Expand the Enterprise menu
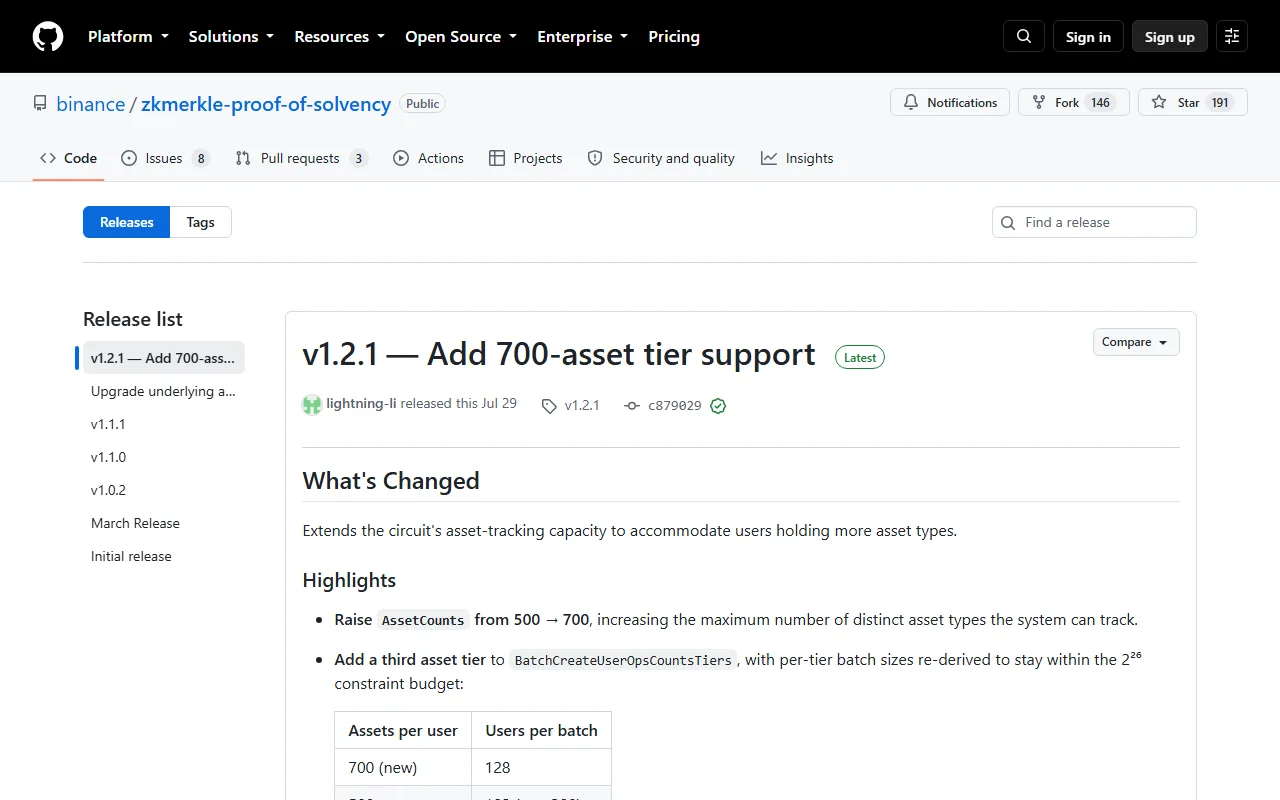Image resolution: width=1280 pixels, height=800 pixels. (x=582, y=36)
